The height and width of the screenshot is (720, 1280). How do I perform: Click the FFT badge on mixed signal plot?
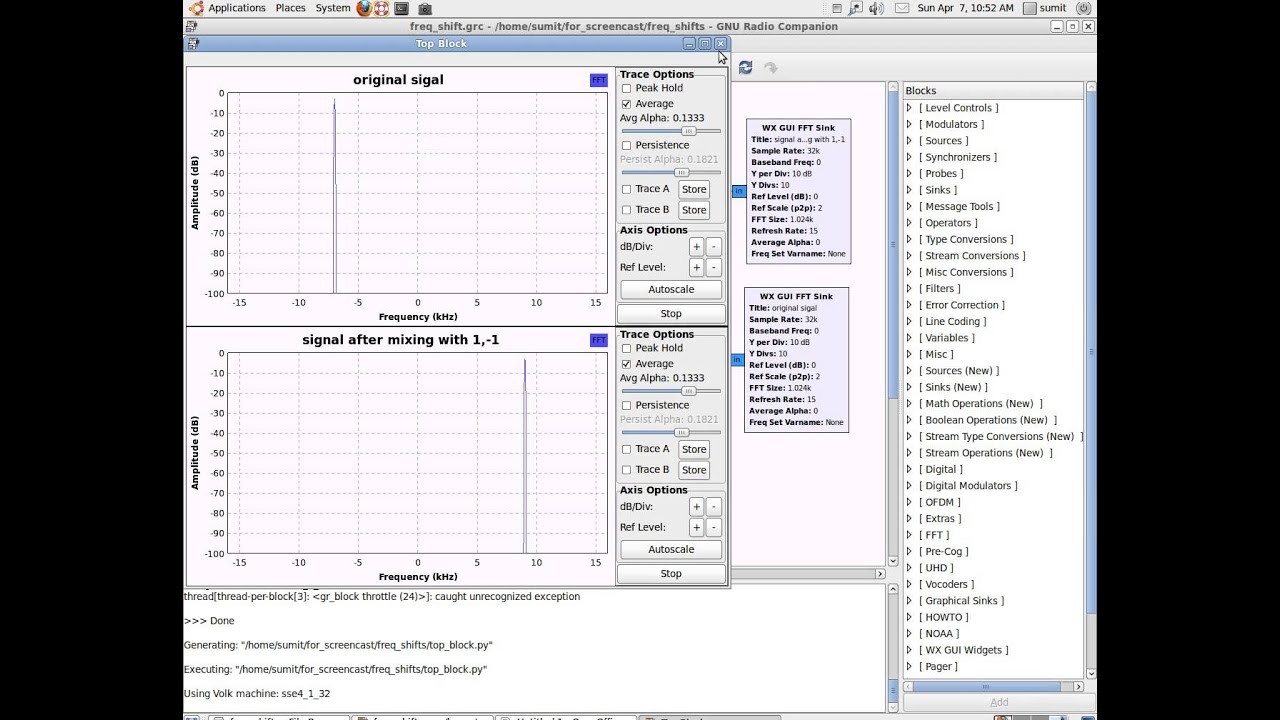pyautogui.click(x=598, y=340)
